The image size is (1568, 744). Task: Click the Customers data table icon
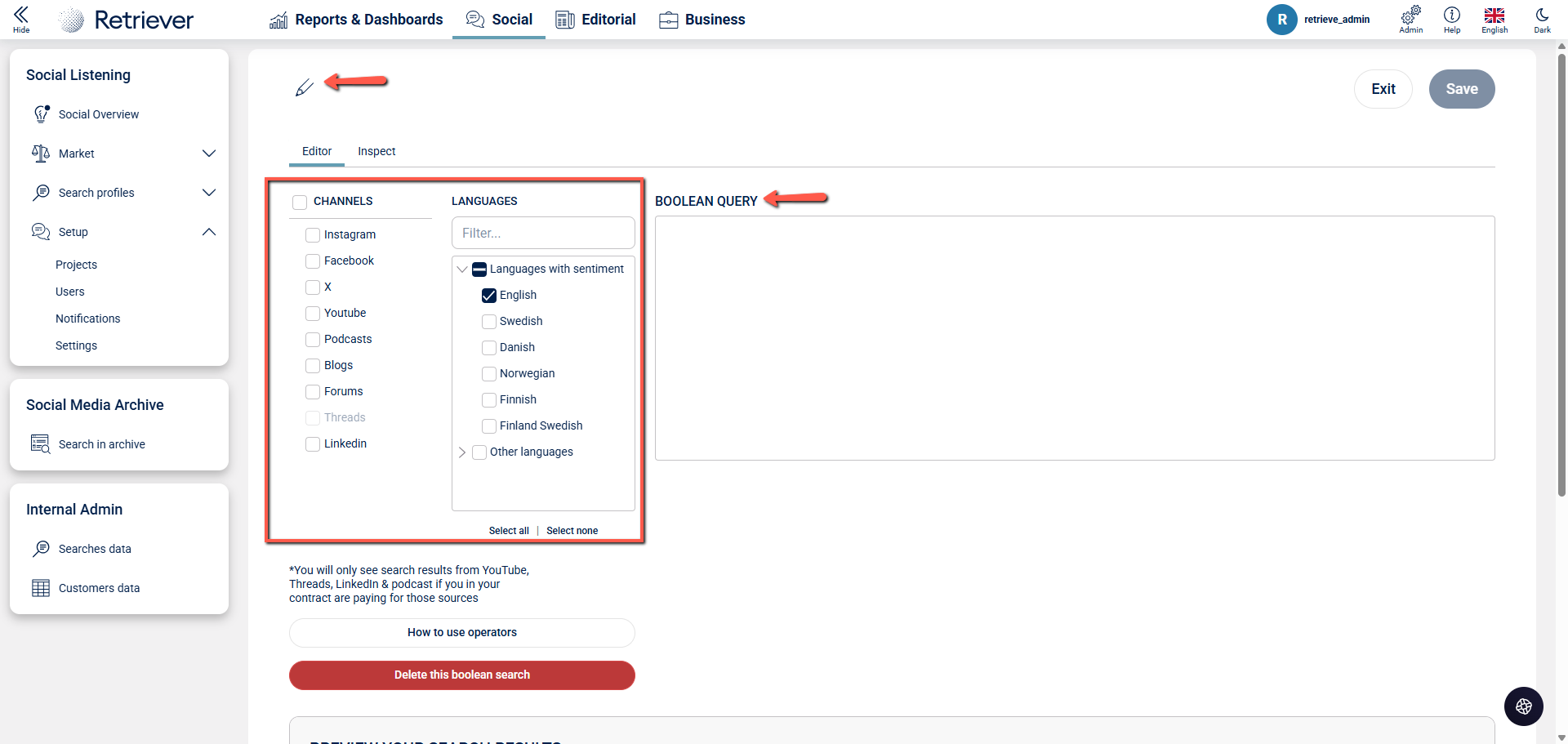(x=41, y=588)
